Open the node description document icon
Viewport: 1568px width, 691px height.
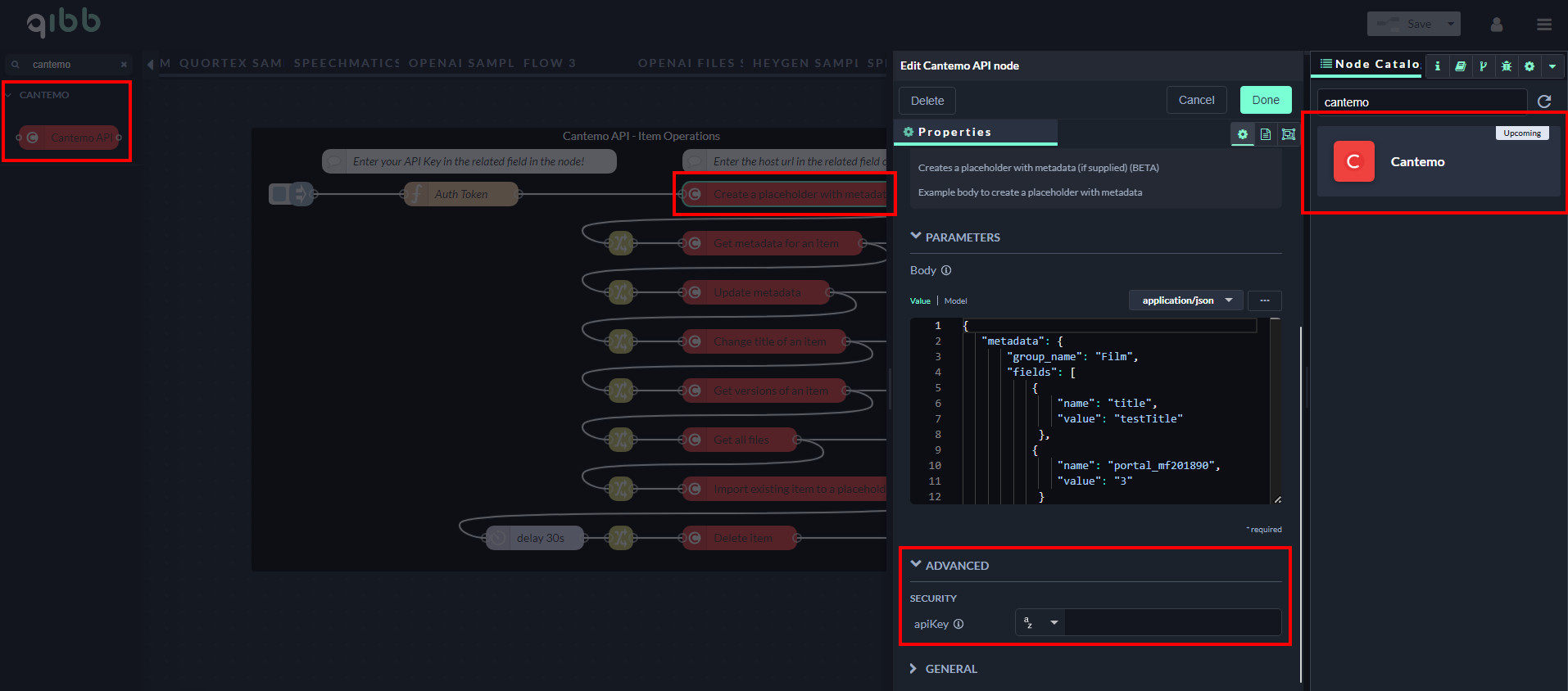1266,134
